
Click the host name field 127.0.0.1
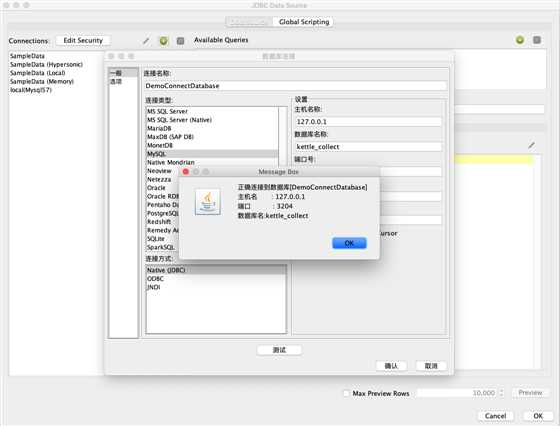[x=368, y=122]
